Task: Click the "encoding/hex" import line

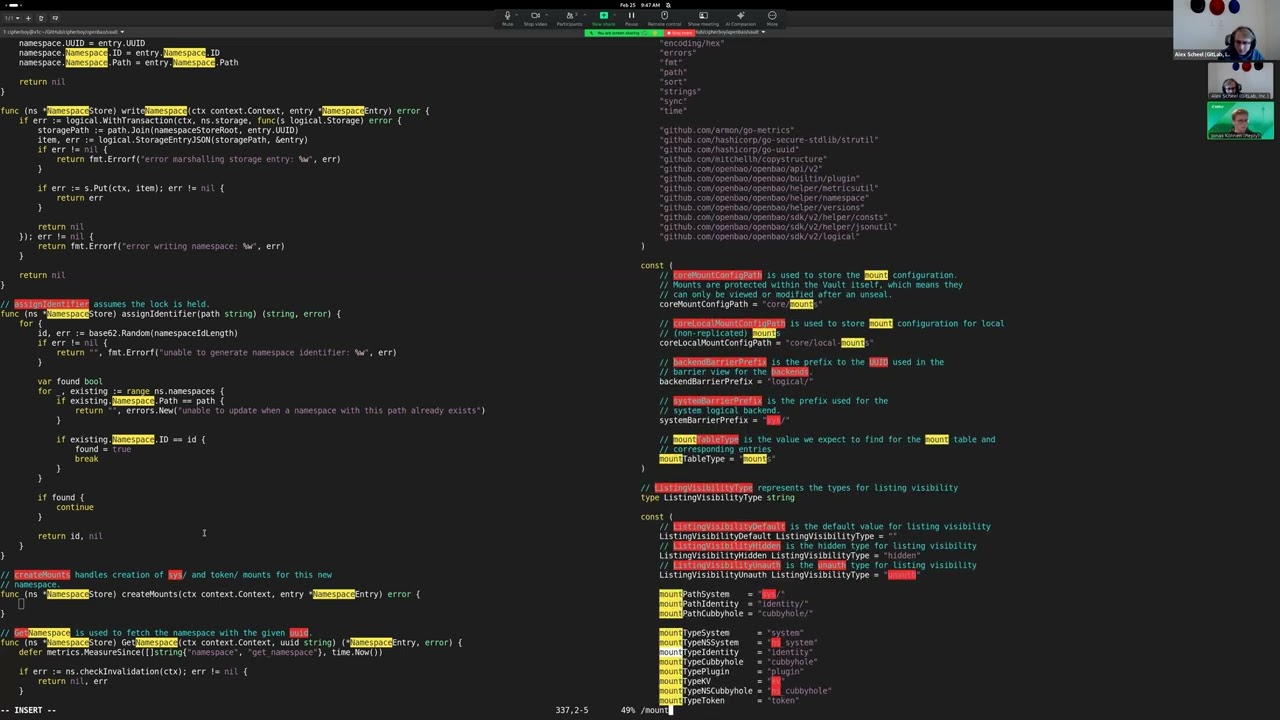Action: pos(692,43)
